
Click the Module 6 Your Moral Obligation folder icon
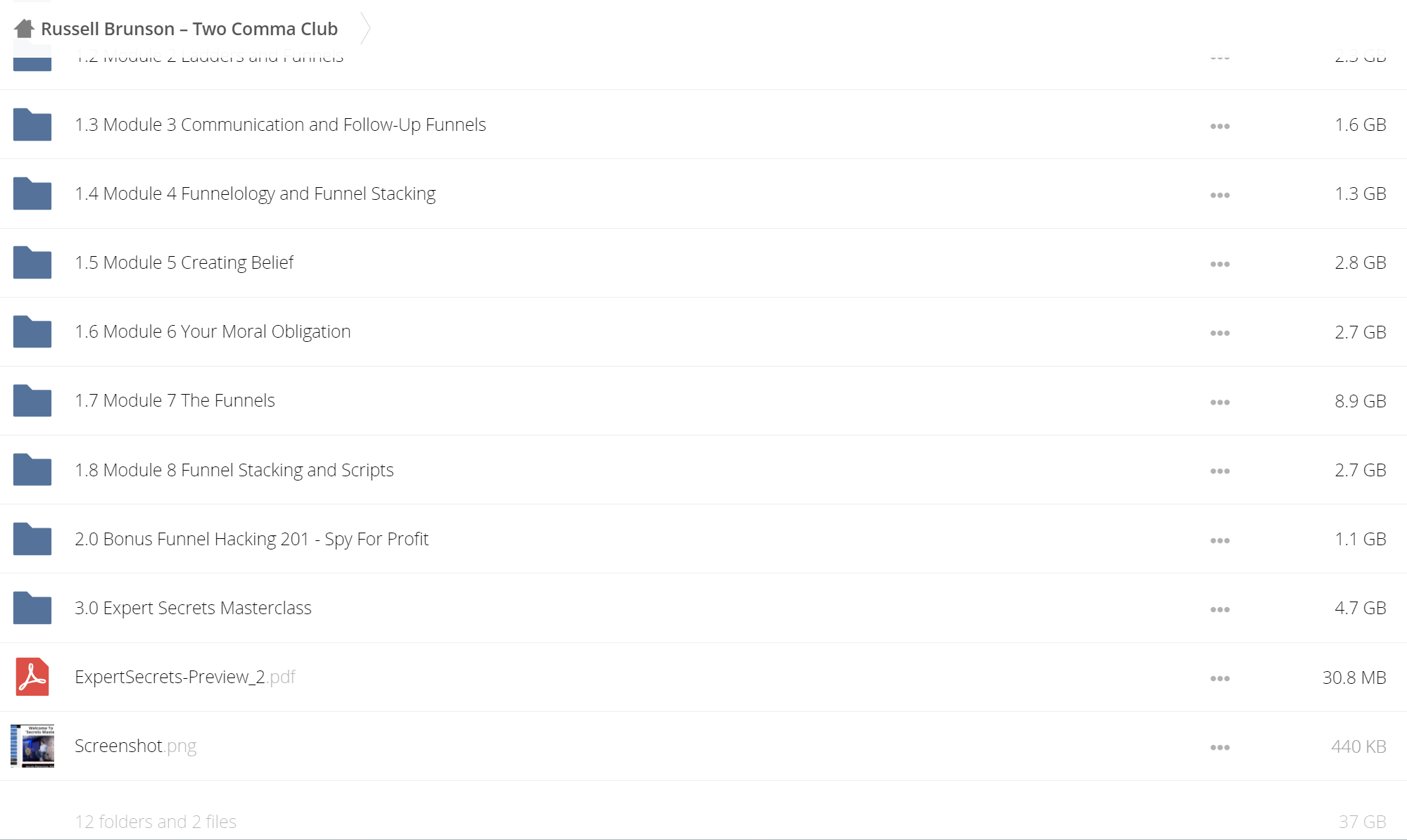click(x=32, y=331)
